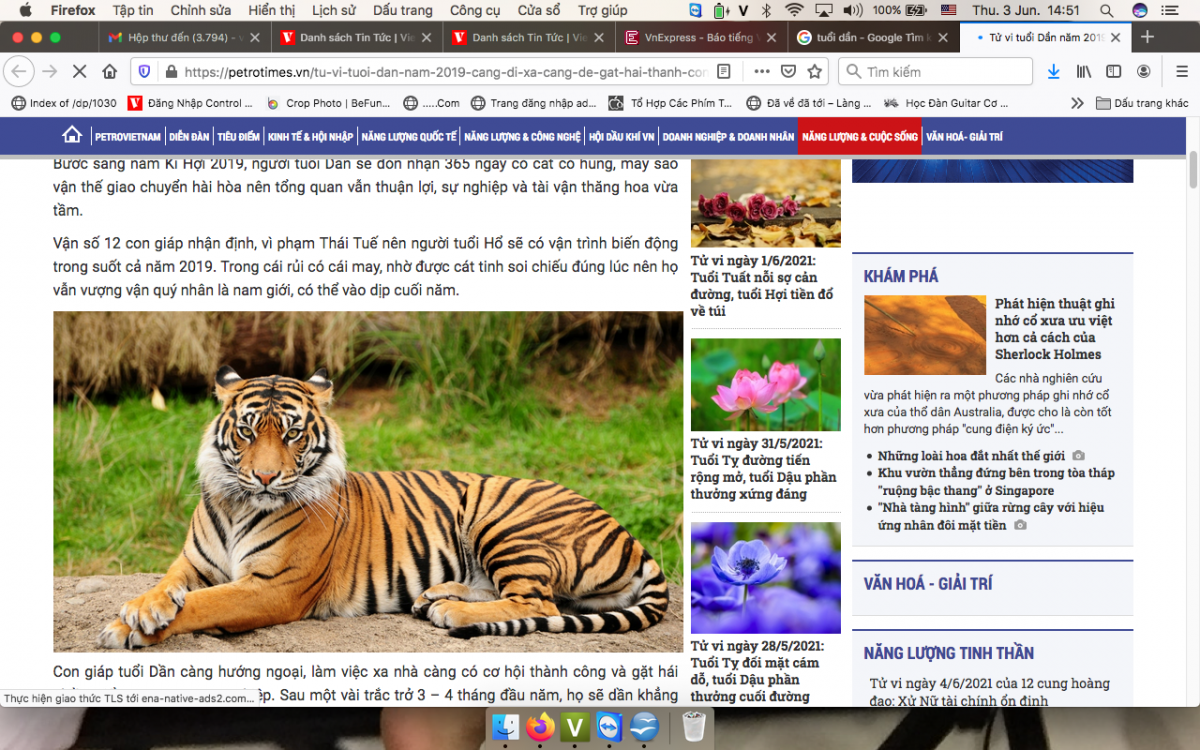Toggle the Firefox sidebar
1200x750 pixels.
(1113, 72)
